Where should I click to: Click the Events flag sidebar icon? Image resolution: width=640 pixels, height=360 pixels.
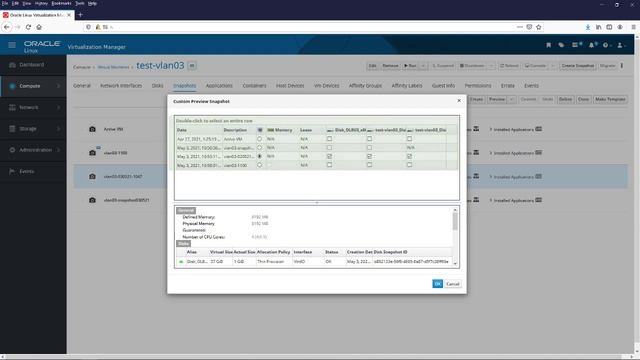click(x=12, y=171)
